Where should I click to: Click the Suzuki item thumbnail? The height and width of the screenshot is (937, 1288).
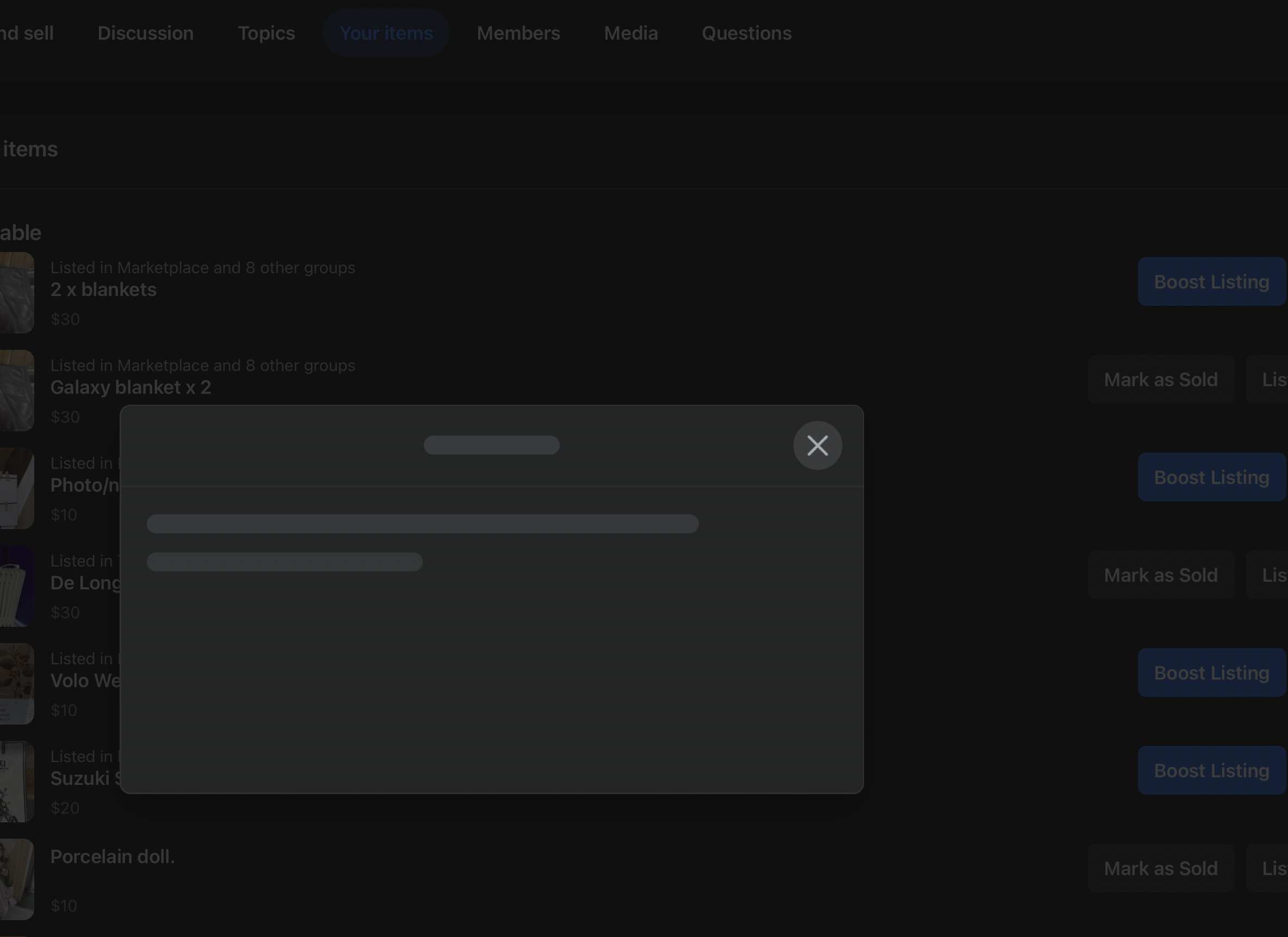pyautogui.click(x=16, y=782)
